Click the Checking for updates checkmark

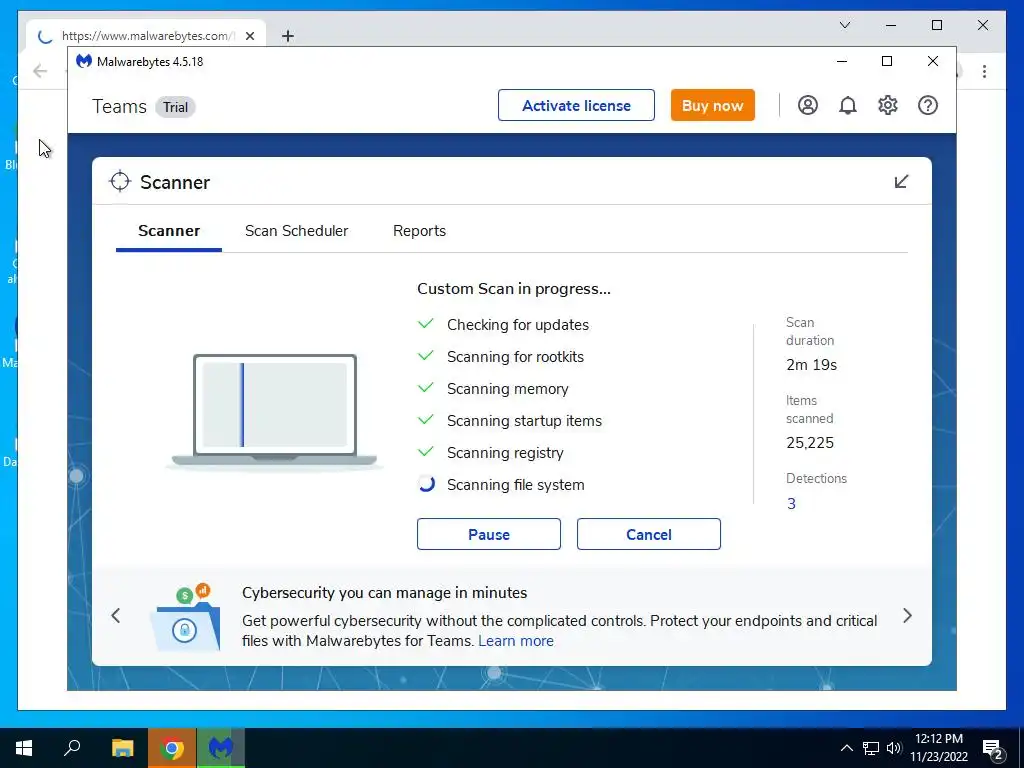pos(426,323)
